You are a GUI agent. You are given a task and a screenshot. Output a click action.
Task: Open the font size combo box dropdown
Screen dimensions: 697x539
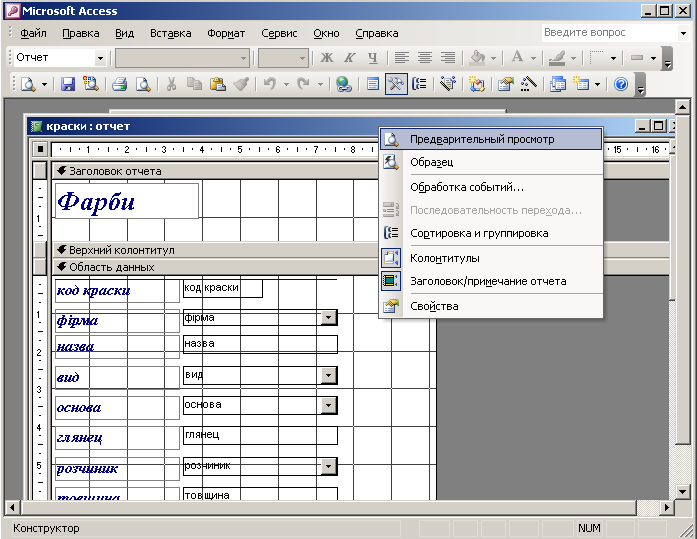tap(302, 58)
